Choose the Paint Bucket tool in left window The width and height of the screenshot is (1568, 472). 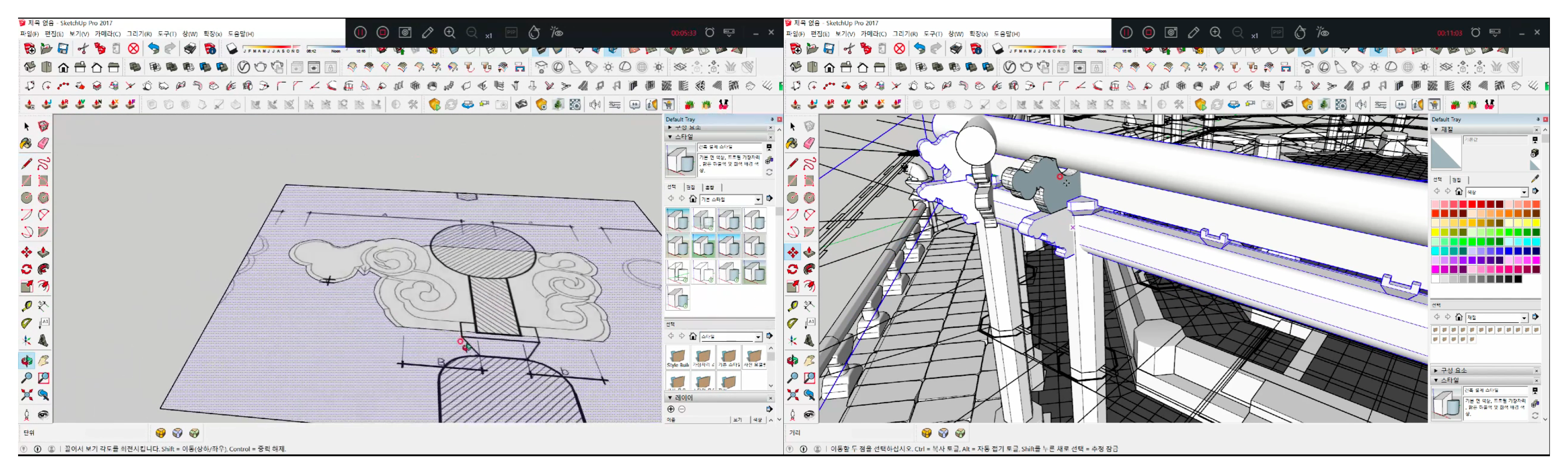(x=26, y=143)
